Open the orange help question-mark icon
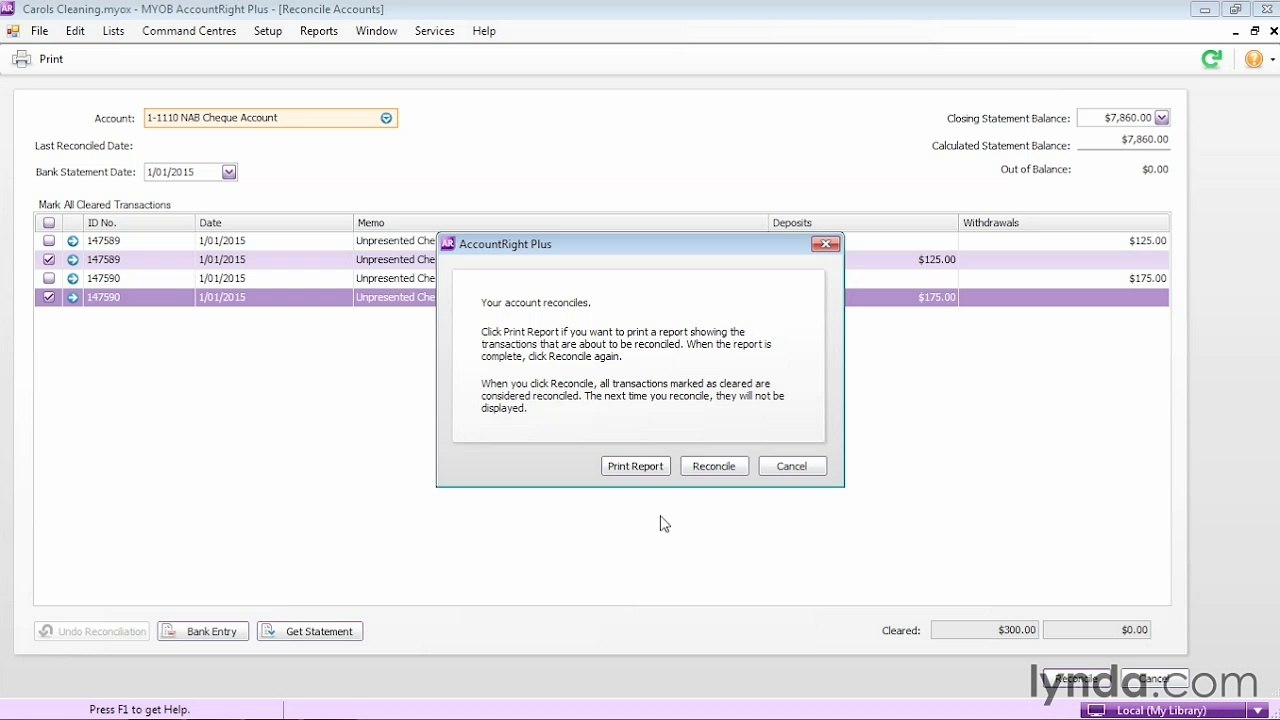This screenshot has width=1280, height=720. pyautogui.click(x=1253, y=59)
